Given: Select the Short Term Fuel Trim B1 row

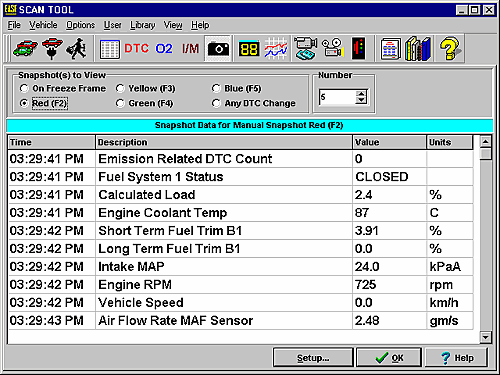Looking at the screenshot, I should [x=240, y=231].
